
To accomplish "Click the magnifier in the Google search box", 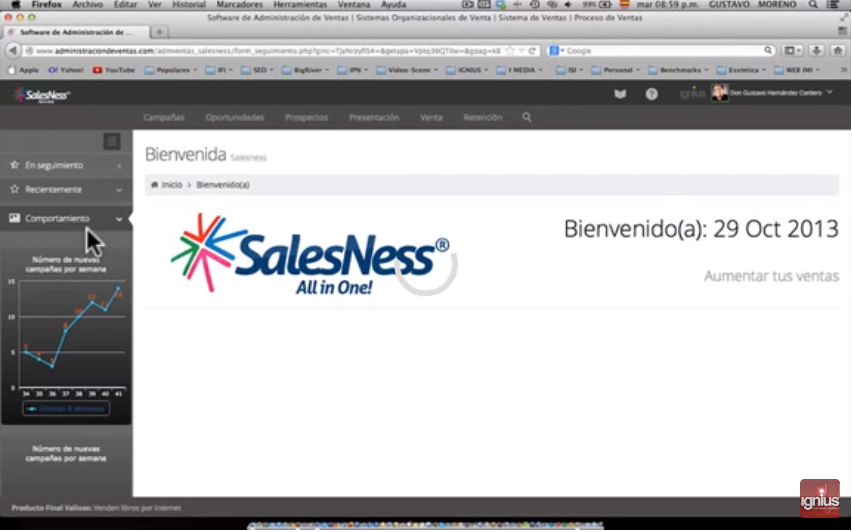I will pos(768,51).
